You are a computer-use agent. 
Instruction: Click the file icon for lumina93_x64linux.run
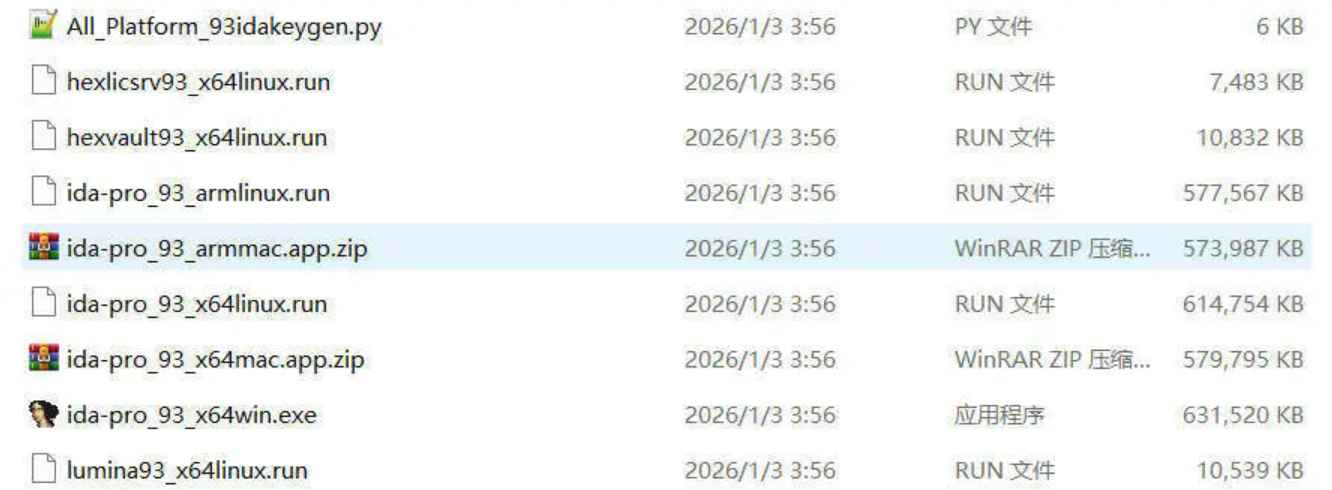point(42,469)
